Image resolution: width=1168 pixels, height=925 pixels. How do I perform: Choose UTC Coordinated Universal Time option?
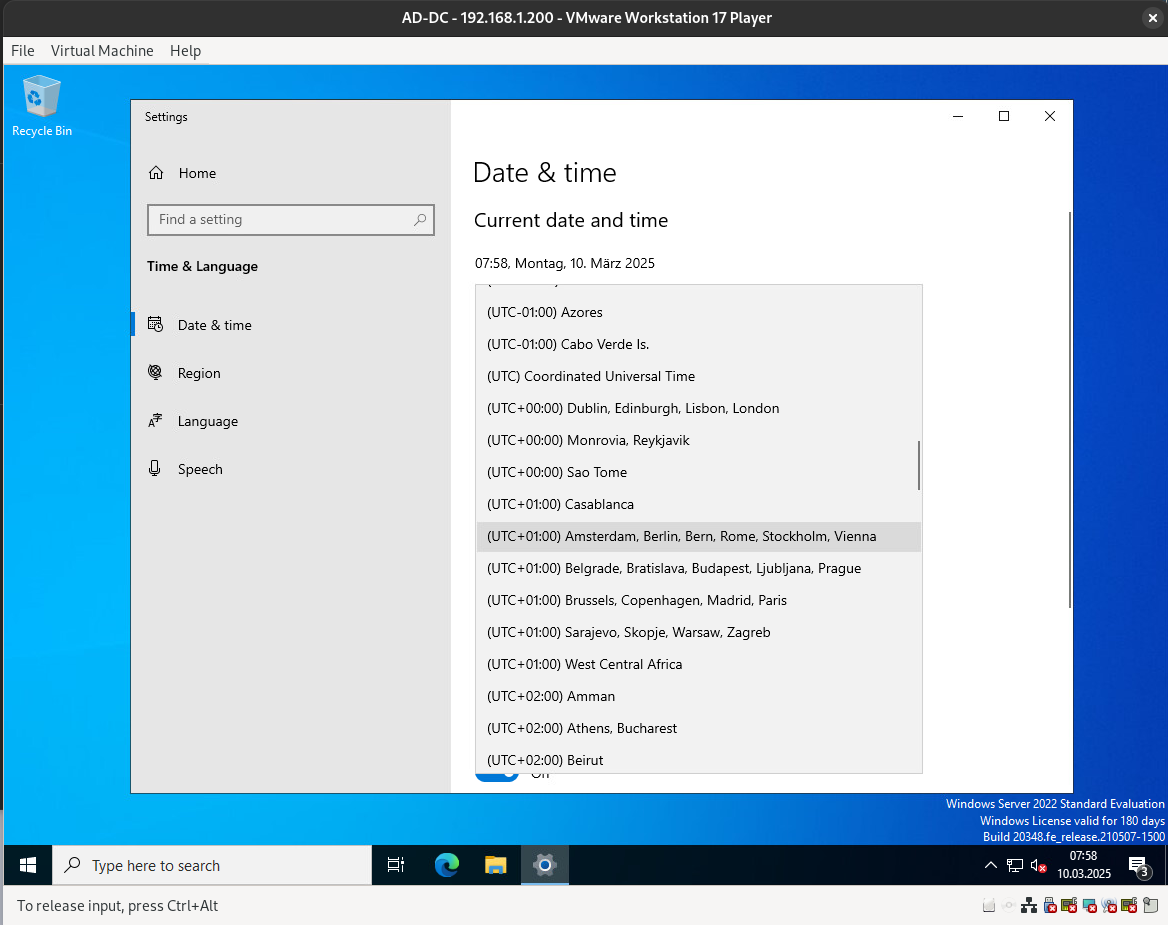pyautogui.click(x=590, y=376)
